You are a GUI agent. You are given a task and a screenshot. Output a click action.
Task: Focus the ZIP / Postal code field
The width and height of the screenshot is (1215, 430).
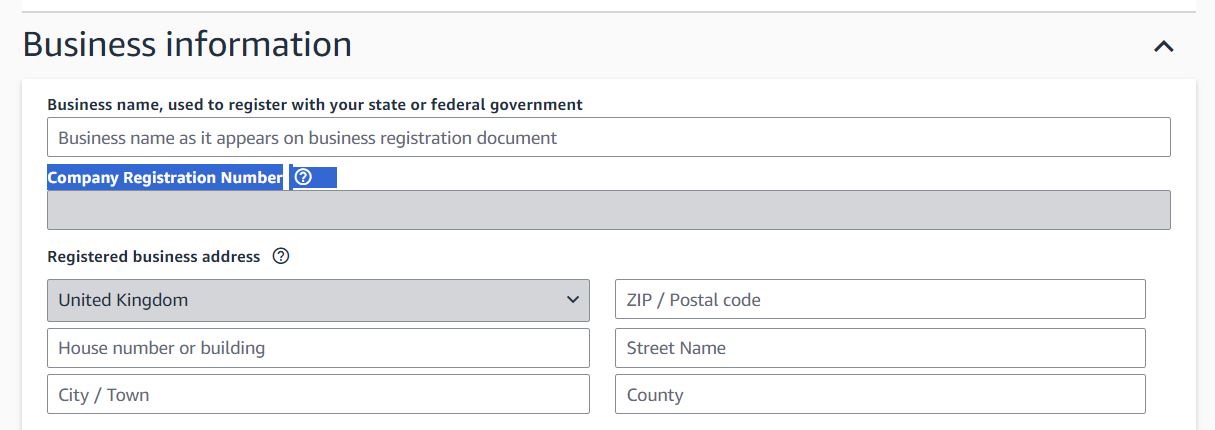(x=880, y=299)
